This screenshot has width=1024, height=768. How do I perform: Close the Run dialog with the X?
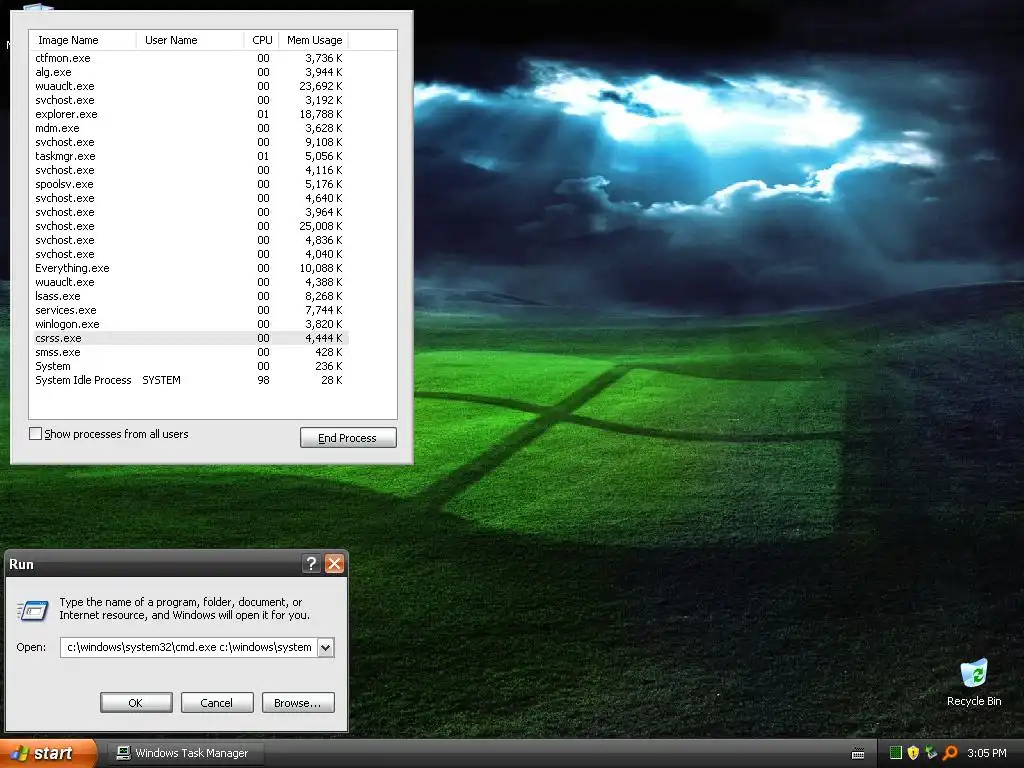point(334,564)
